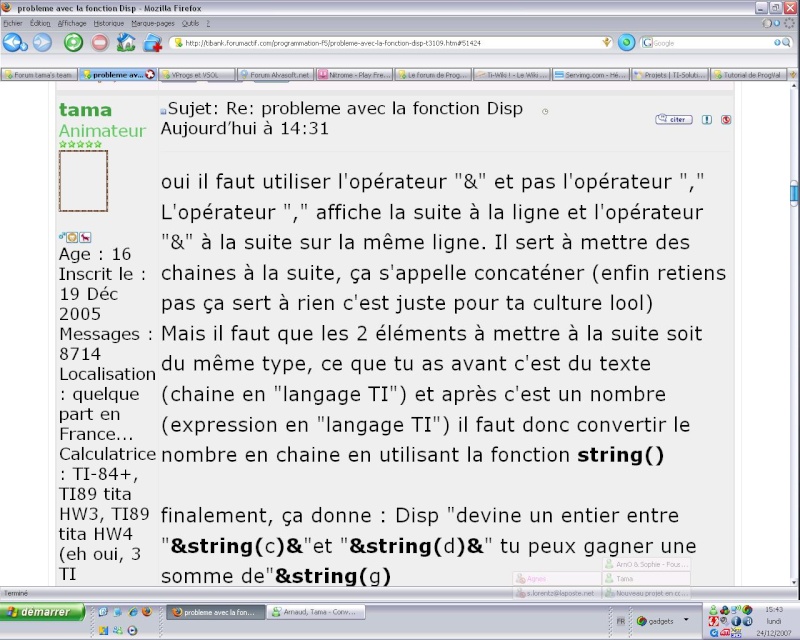This screenshot has height=640, width=800.
Task: Click the green Go button beside the address bar
Action: (626, 43)
